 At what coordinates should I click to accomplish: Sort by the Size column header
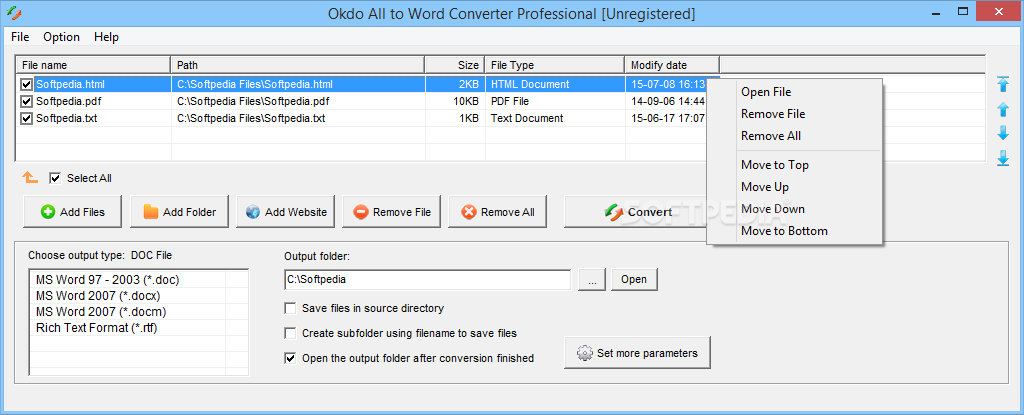(455, 65)
